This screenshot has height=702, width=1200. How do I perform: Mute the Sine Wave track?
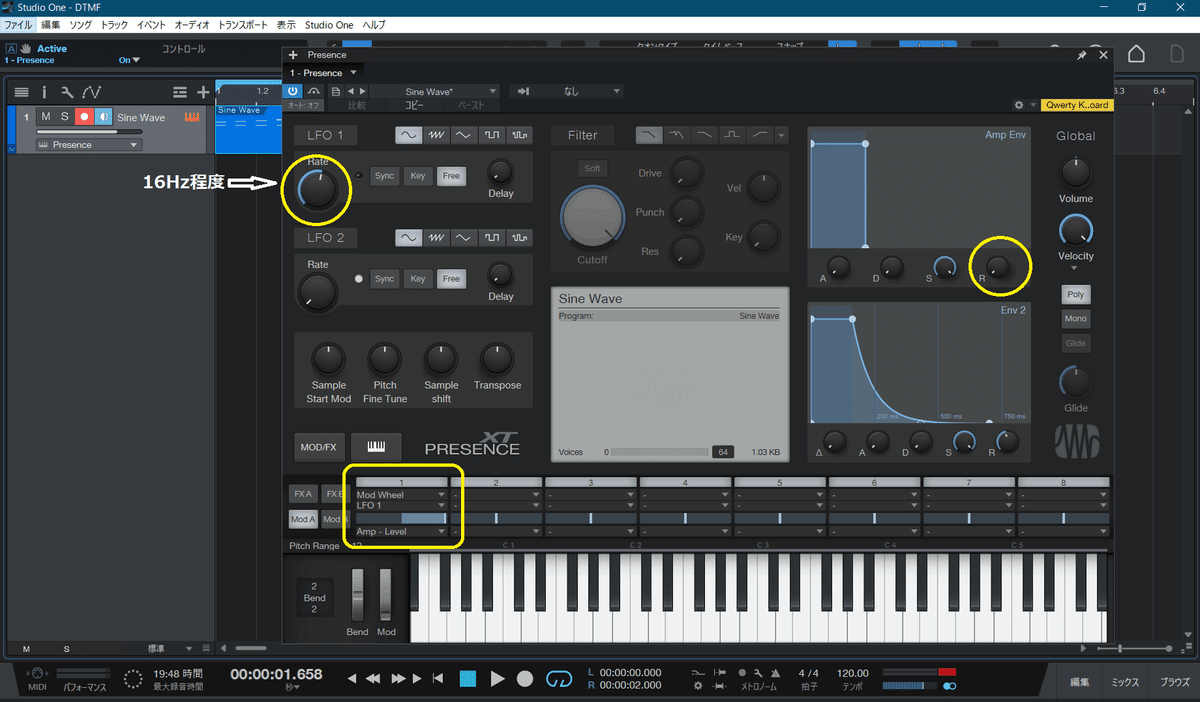click(45, 117)
